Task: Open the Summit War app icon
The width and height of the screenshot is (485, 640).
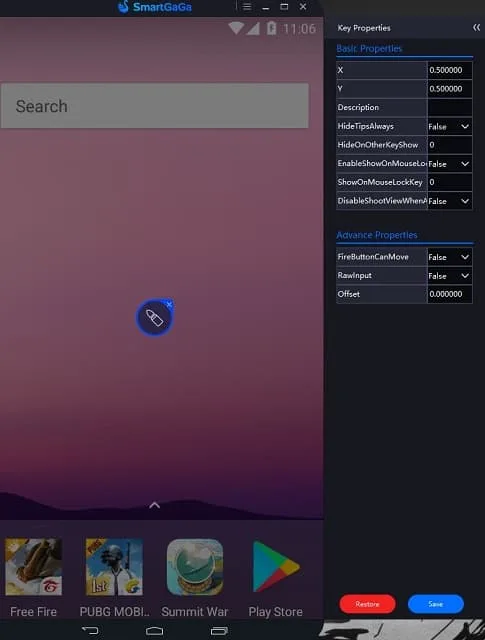Action: pyautogui.click(x=195, y=567)
